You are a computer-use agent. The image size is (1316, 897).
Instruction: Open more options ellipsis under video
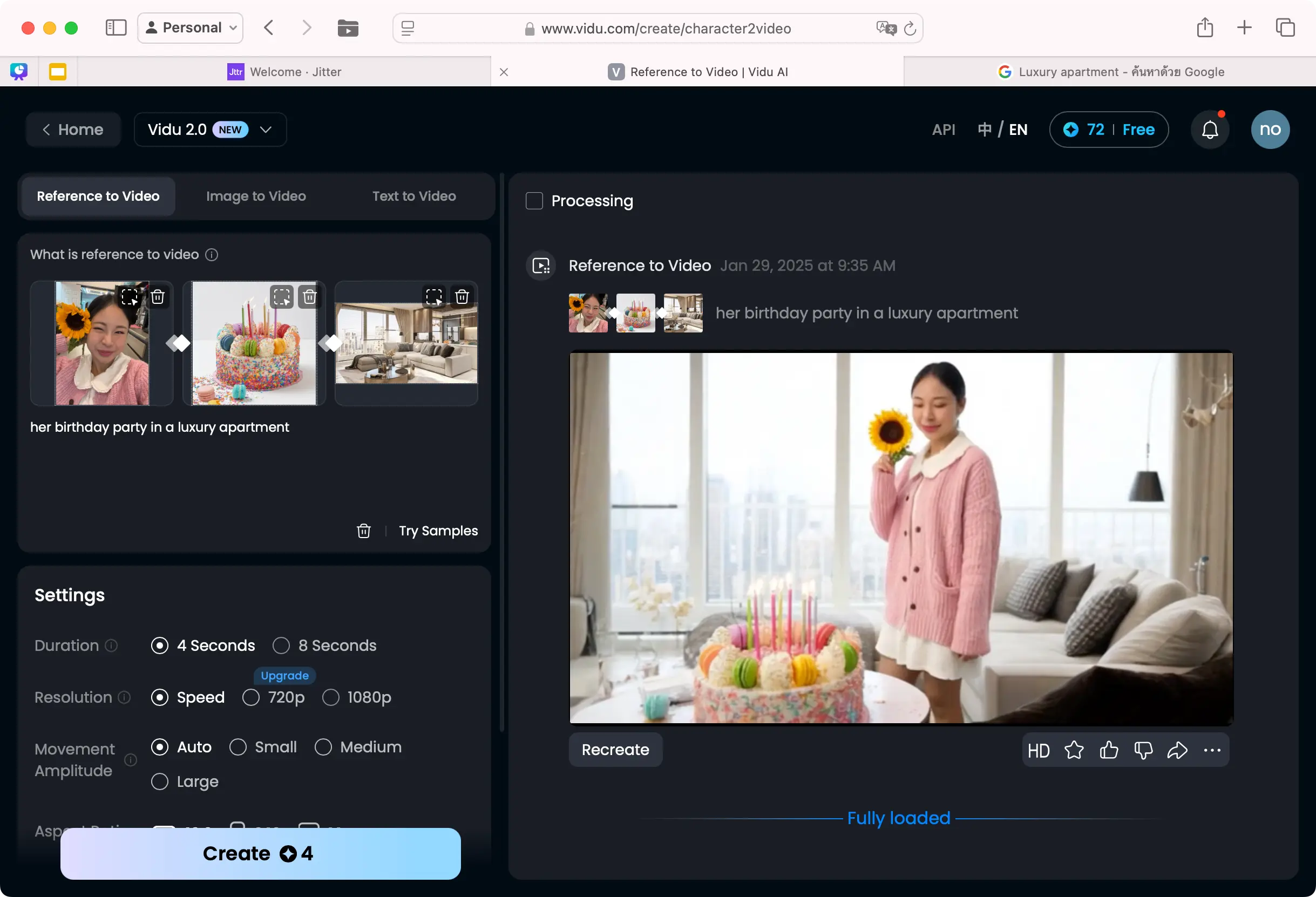pyautogui.click(x=1212, y=750)
